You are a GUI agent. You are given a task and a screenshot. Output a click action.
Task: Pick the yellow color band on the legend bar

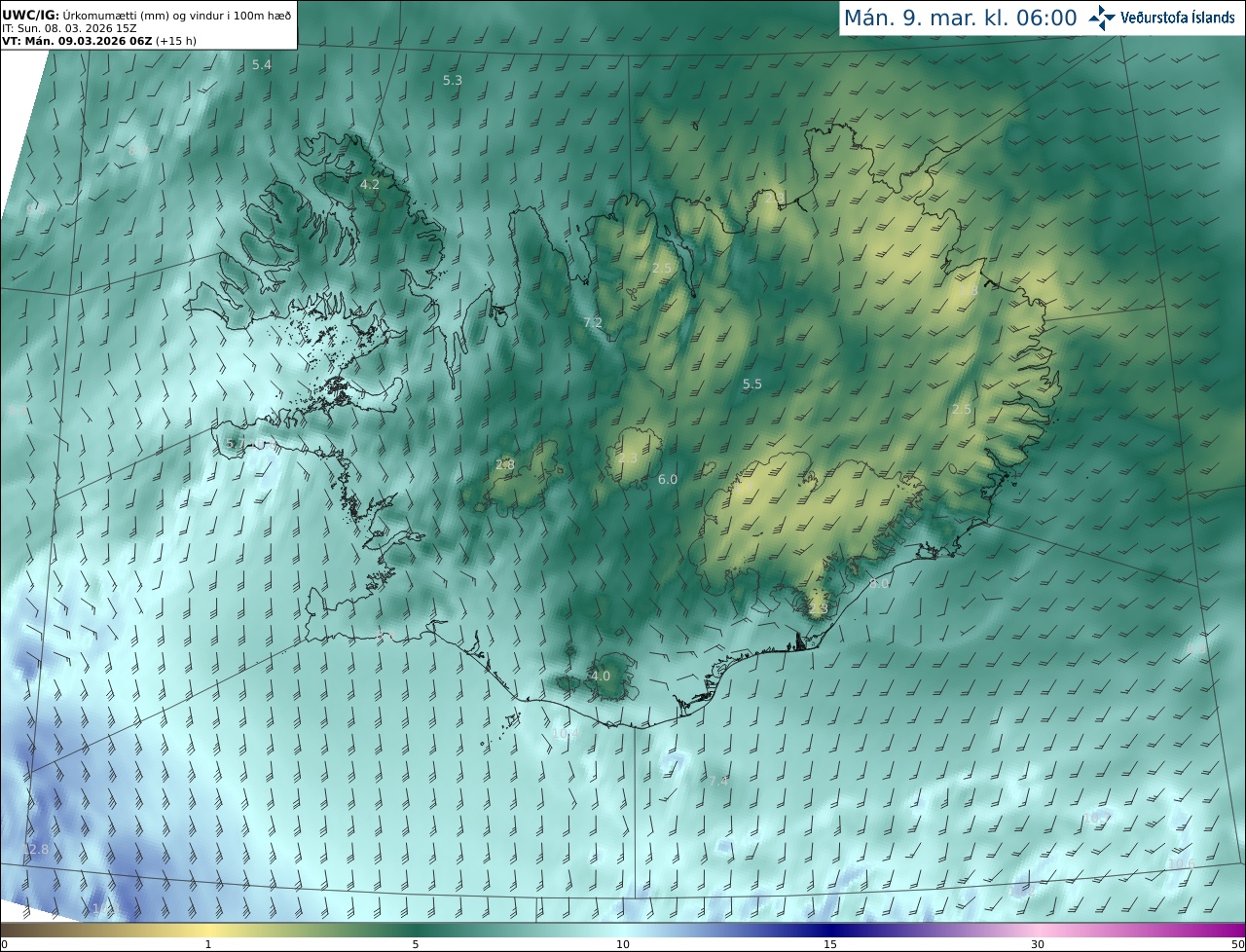coord(208,930)
